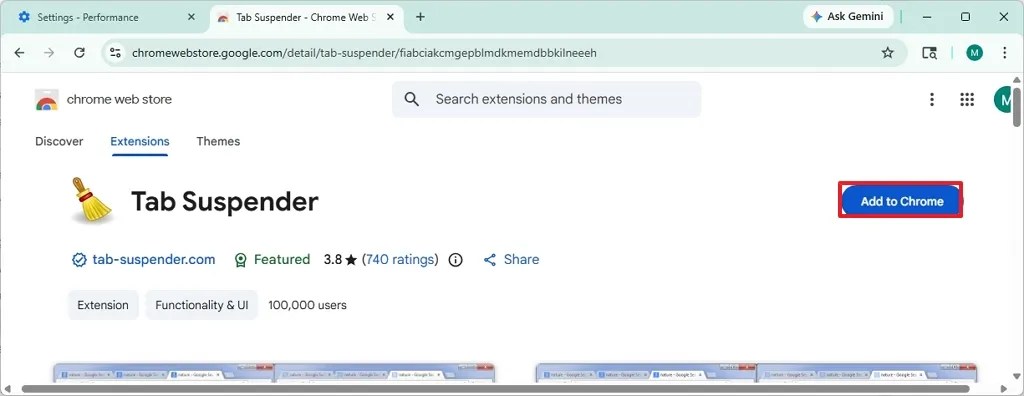The image size is (1024, 396).
Task: View site information icon in address bar
Action: 115,53
